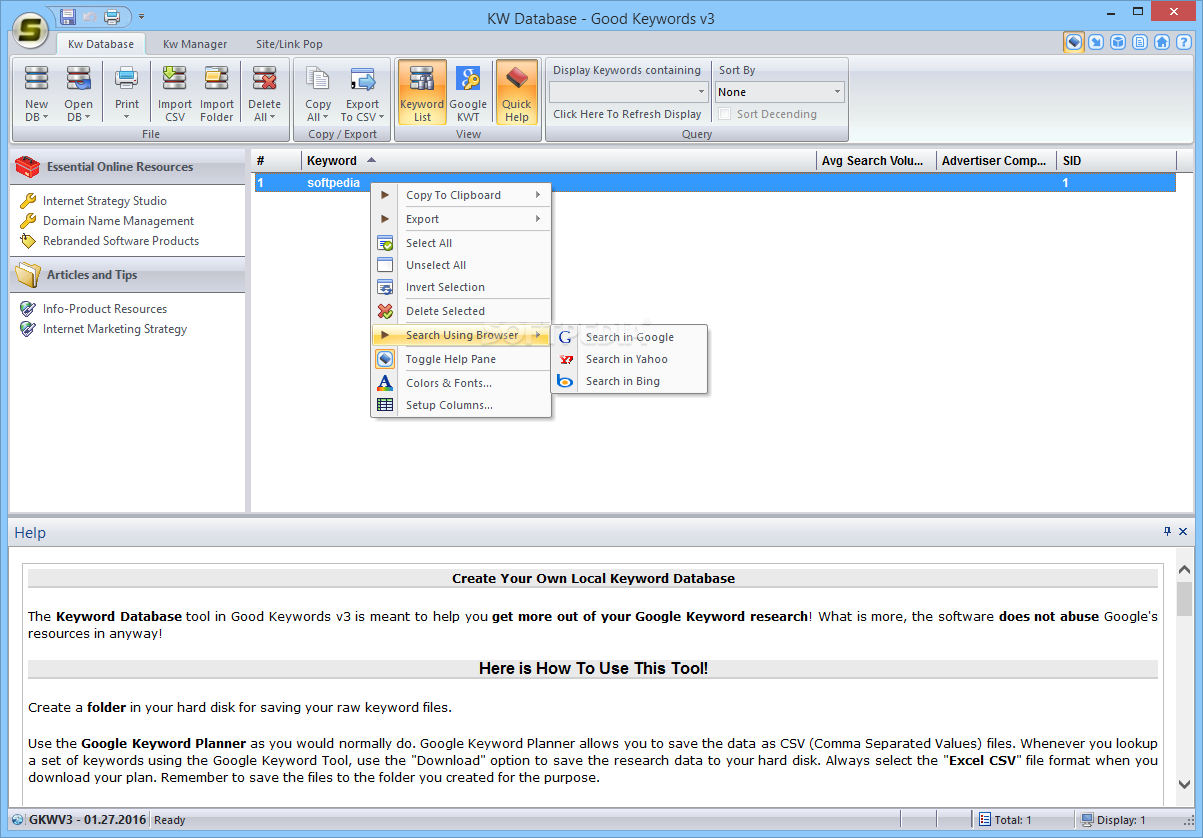Sort by the Keyword column header
Image resolution: width=1203 pixels, height=838 pixels.
pyautogui.click(x=559, y=161)
